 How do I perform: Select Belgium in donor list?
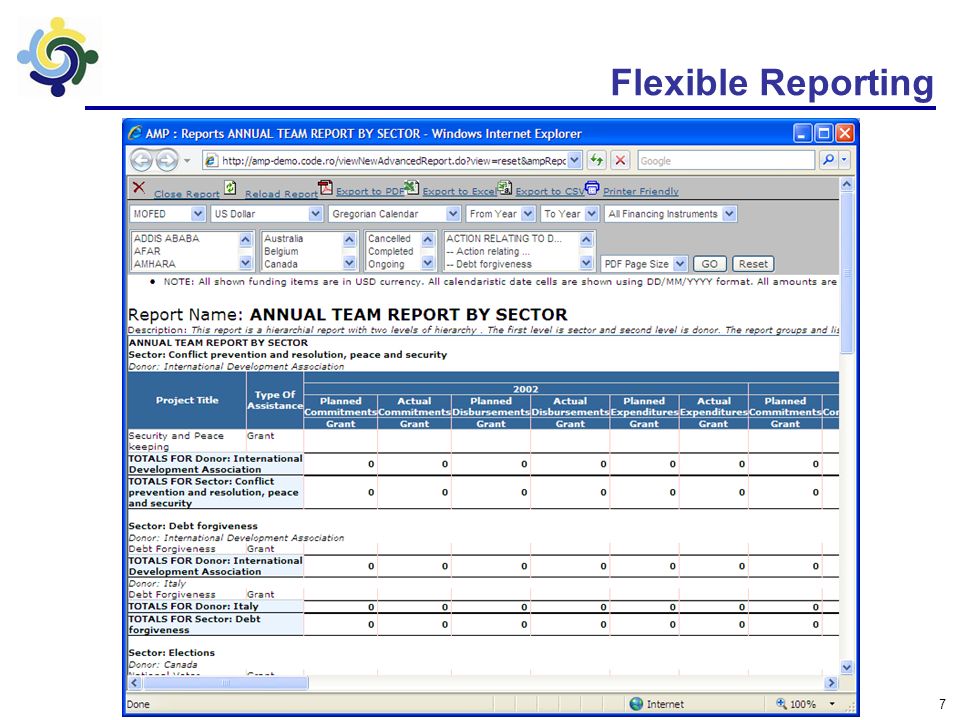(x=281, y=251)
